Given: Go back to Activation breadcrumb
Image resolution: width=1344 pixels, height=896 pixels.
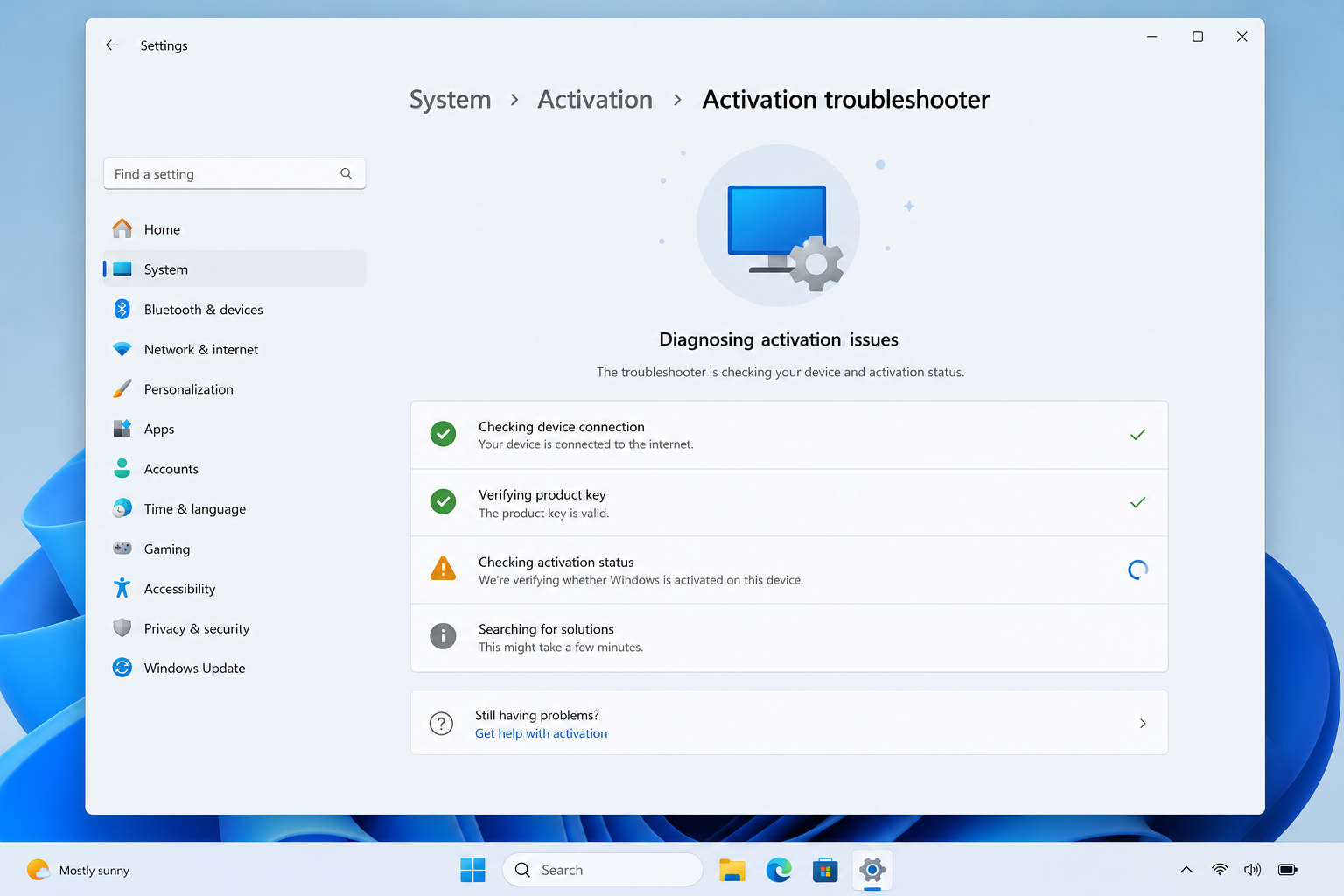Looking at the screenshot, I should (x=595, y=100).
